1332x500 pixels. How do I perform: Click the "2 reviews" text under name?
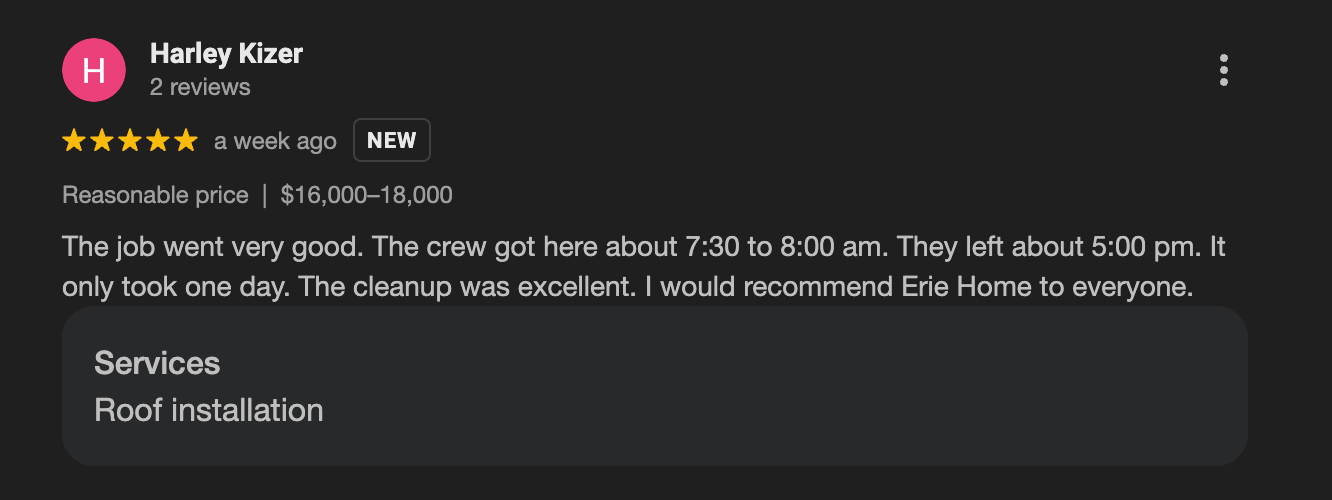tap(200, 87)
